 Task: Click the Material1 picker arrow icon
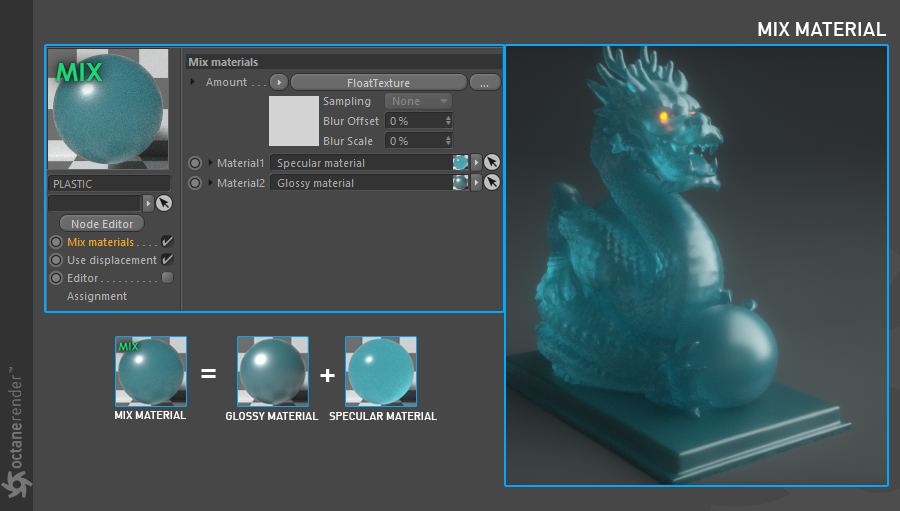point(492,162)
